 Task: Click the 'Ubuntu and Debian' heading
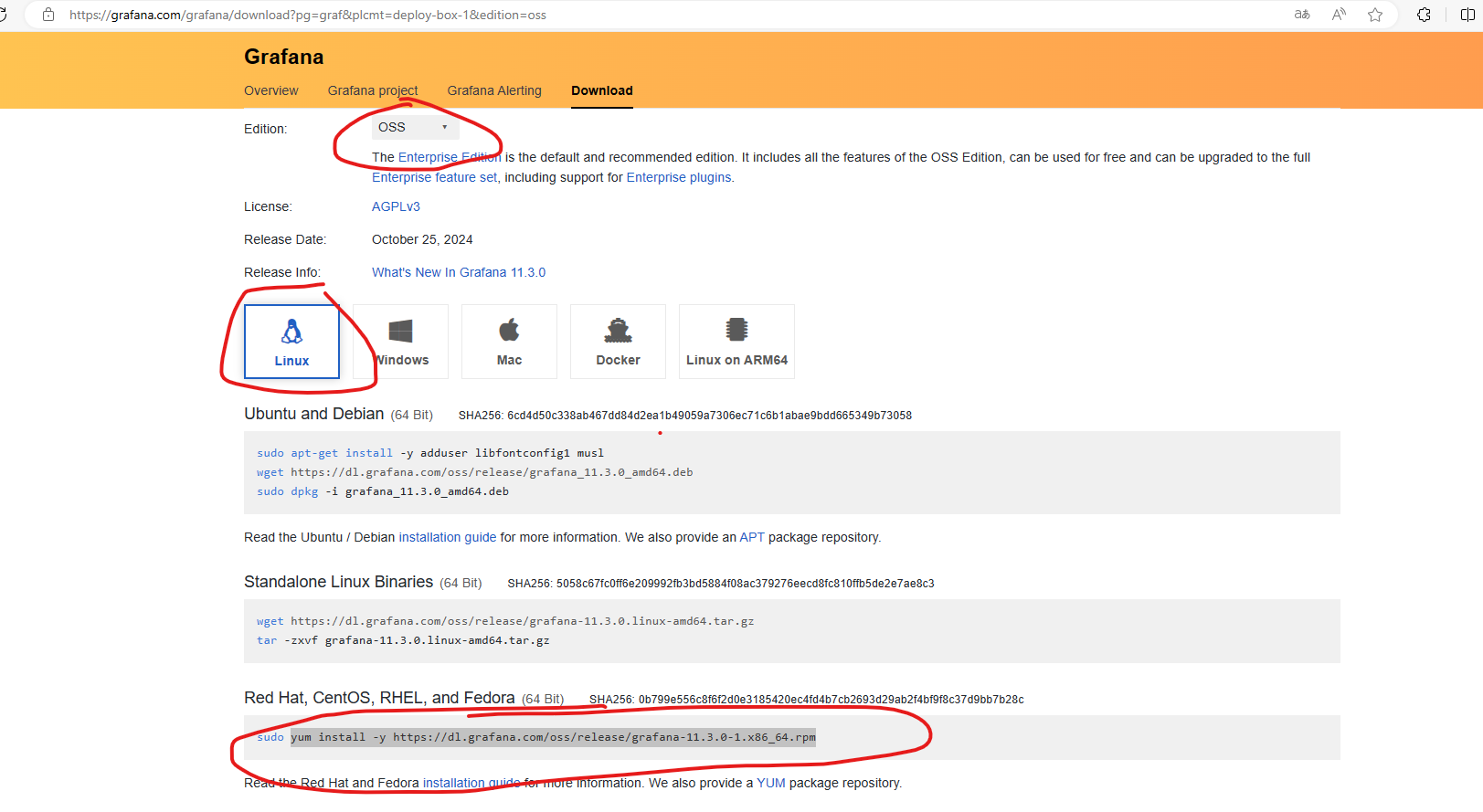click(314, 414)
